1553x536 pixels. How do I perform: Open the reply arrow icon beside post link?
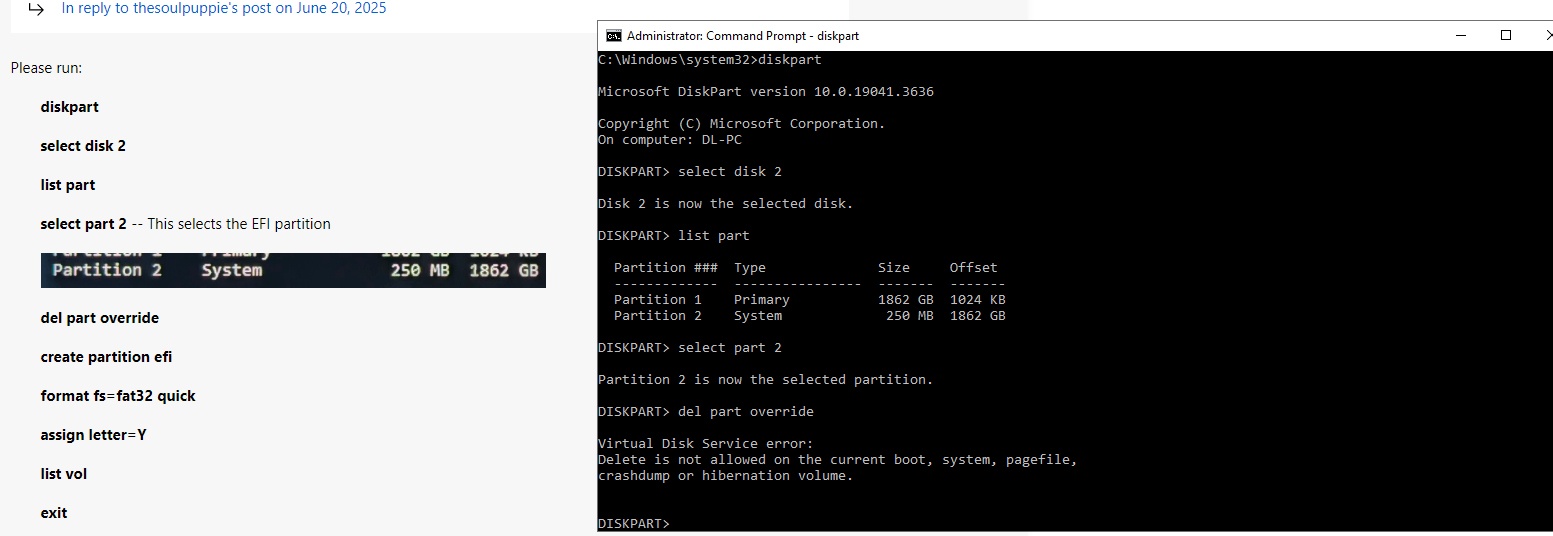click(36, 9)
